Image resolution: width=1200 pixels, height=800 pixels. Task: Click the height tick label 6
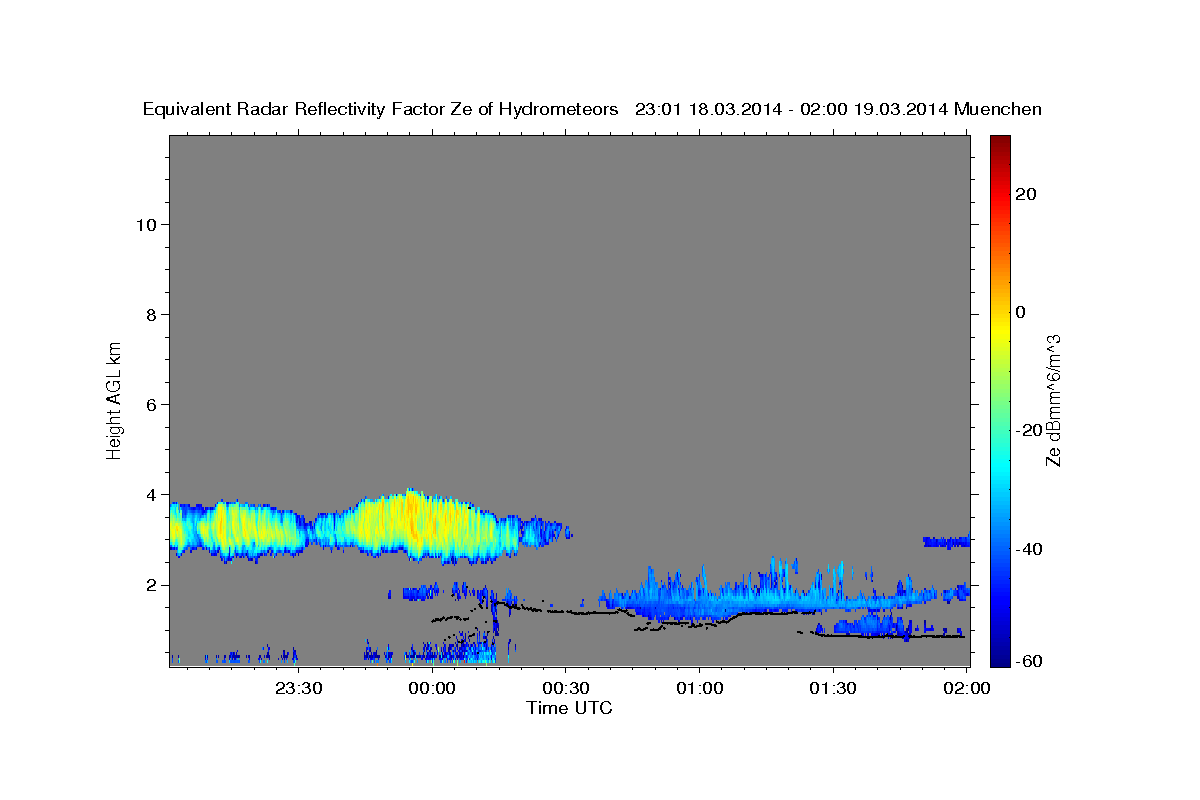click(x=150, y=405)
